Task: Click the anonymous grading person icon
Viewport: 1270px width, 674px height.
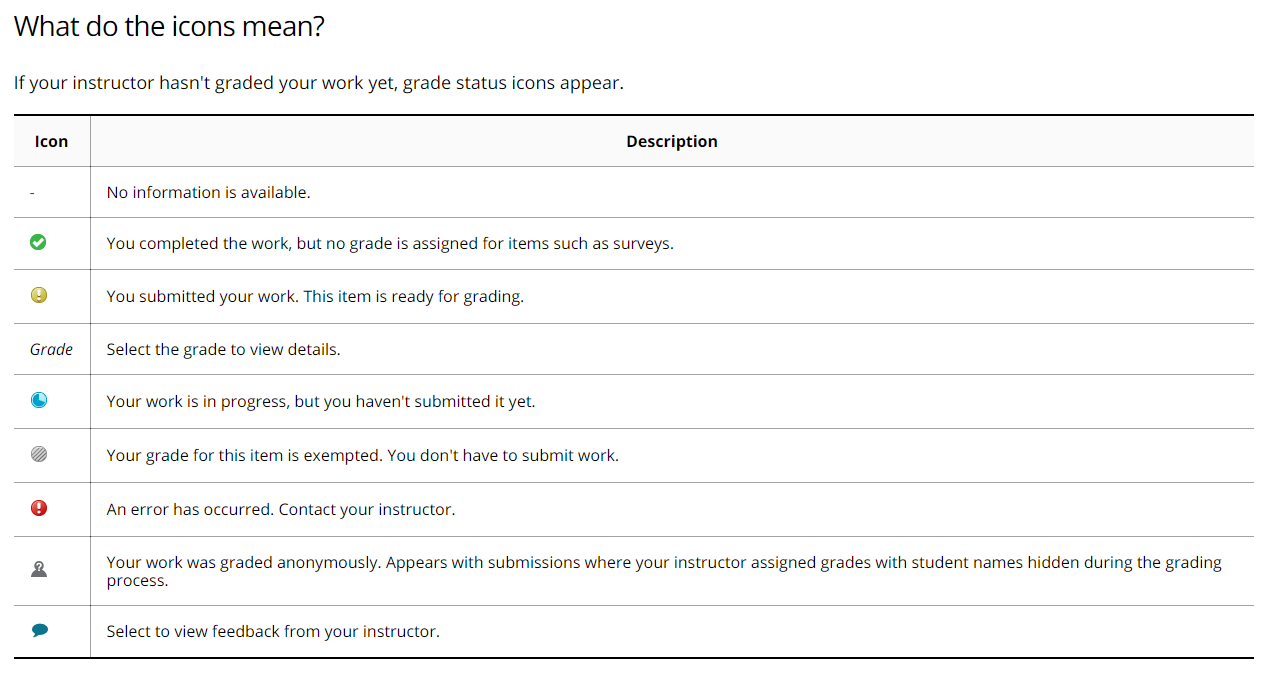Action: (39, 570)
